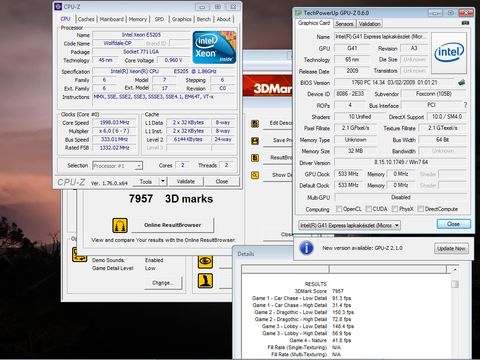Click the Change button in 3DMark options
Image resolution: width=480 pixels, height=360 pixels.
(x=163, y=283)
